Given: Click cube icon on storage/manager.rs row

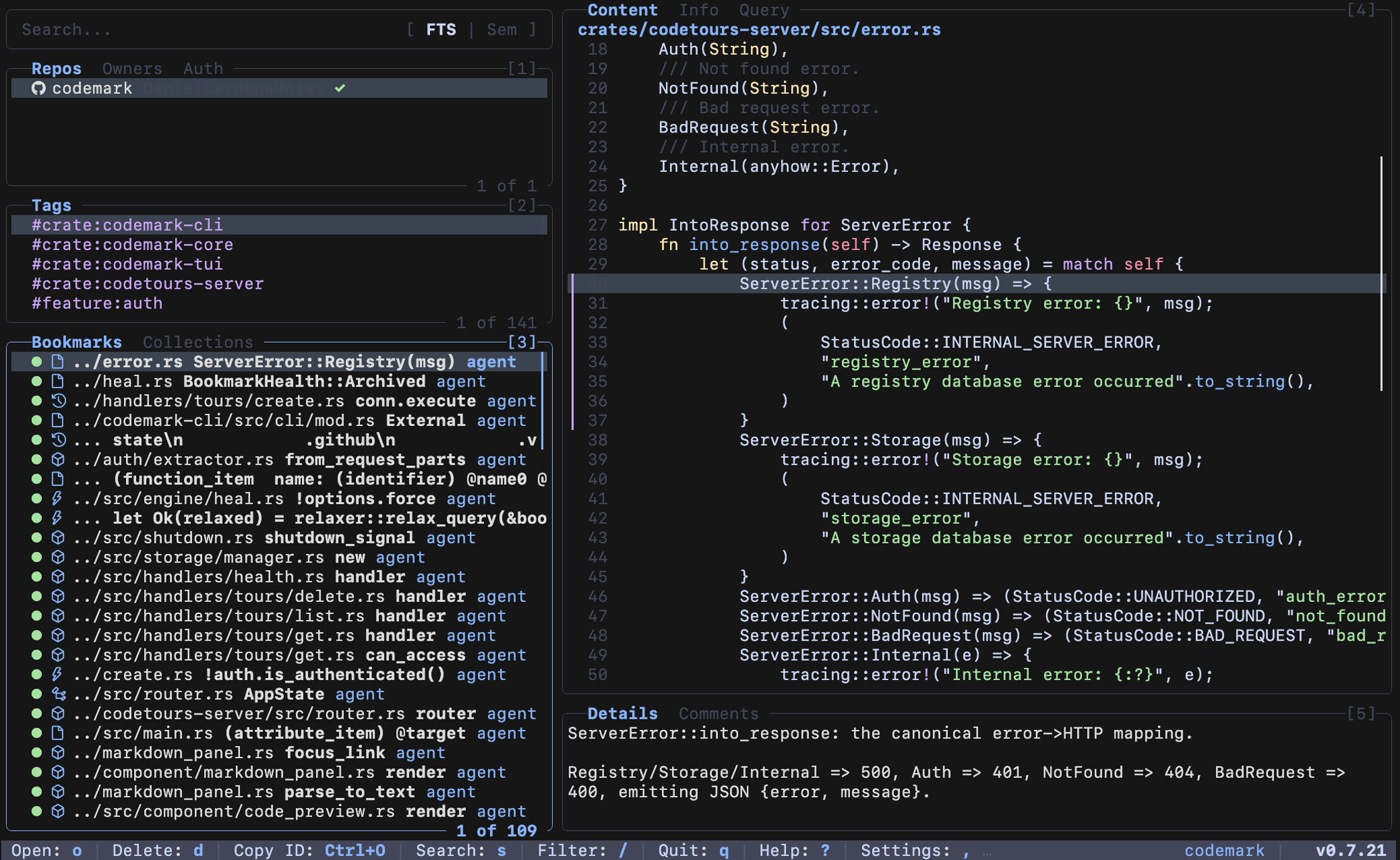Looking at the screenshot, I should [x=58, y=557].
